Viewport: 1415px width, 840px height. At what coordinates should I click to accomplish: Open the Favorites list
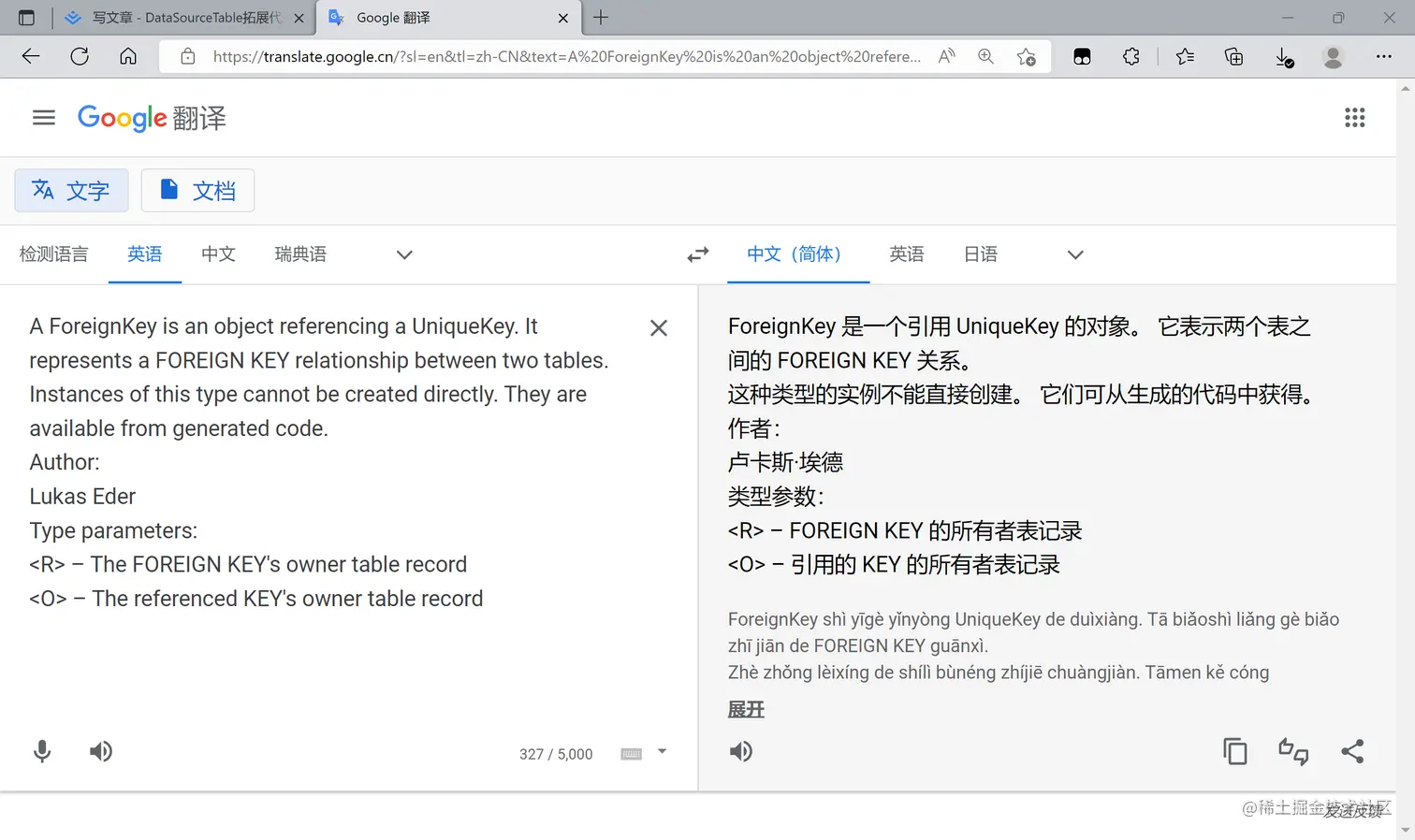pyautogui.click(x=1185, y=56)
